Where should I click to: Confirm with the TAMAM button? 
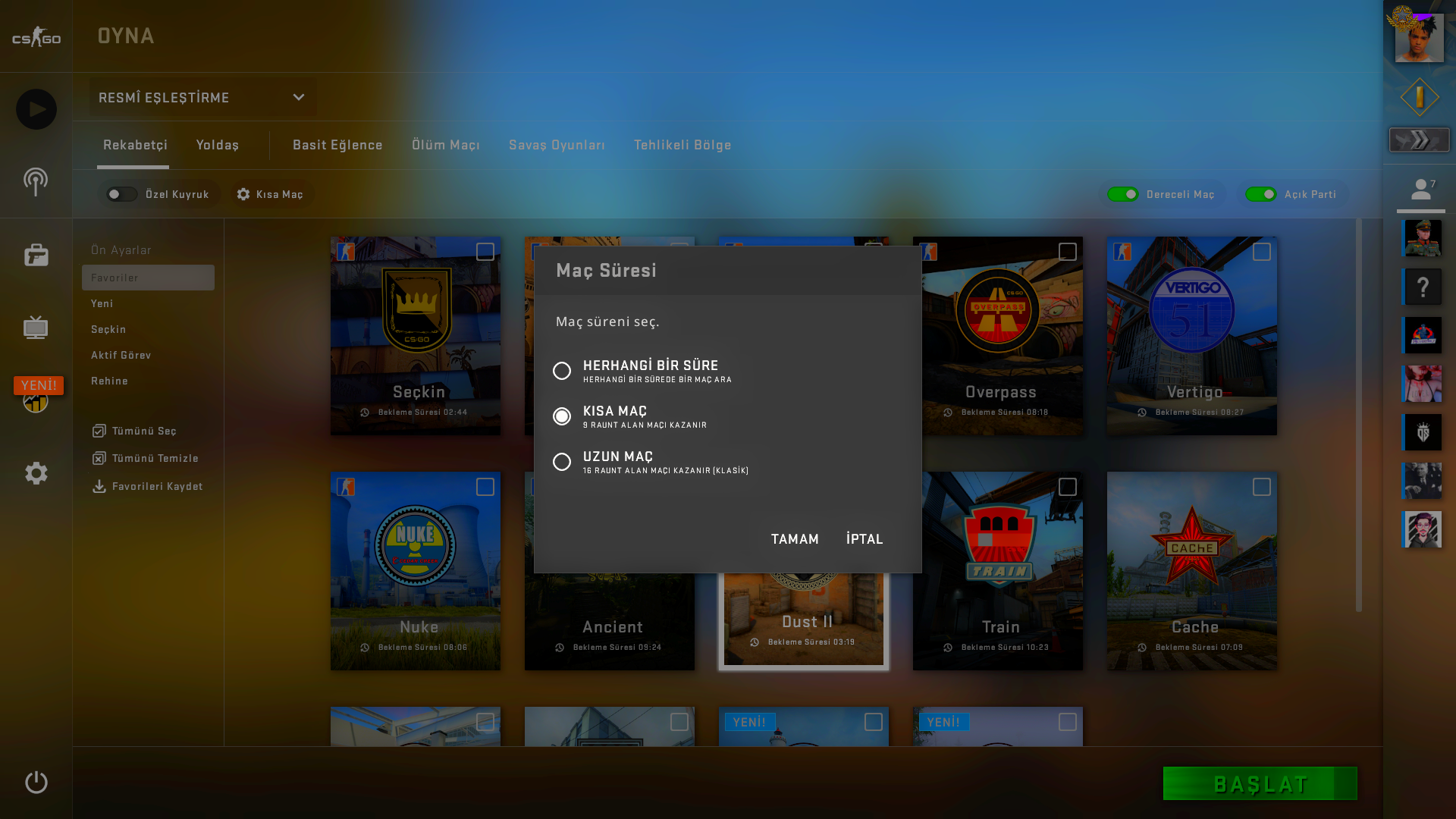(794, 538)
